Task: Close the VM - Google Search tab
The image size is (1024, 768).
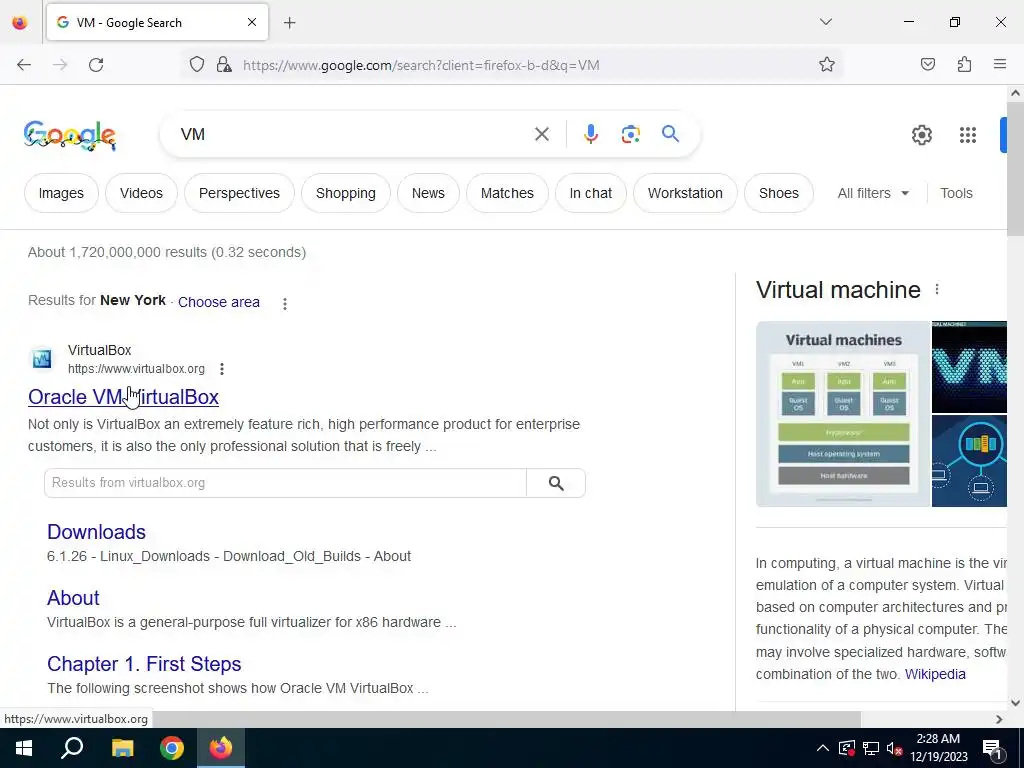Action: point(252,22)
